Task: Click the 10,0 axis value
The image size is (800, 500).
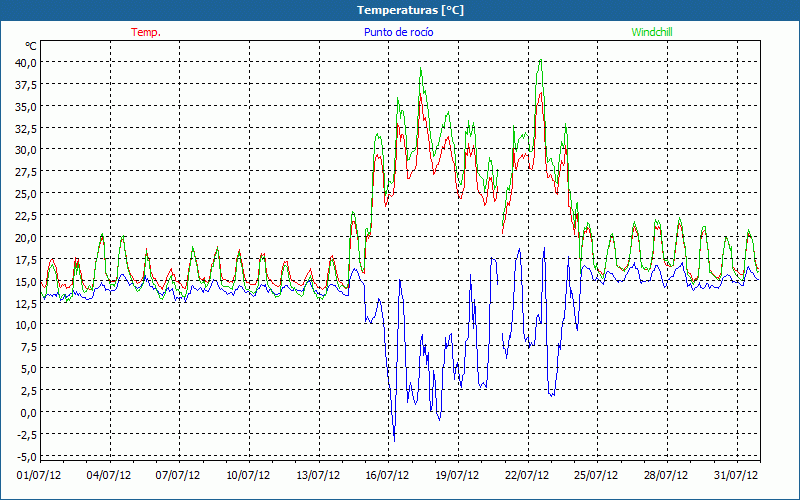Action: pyautogui.click(x=27, y=324)
